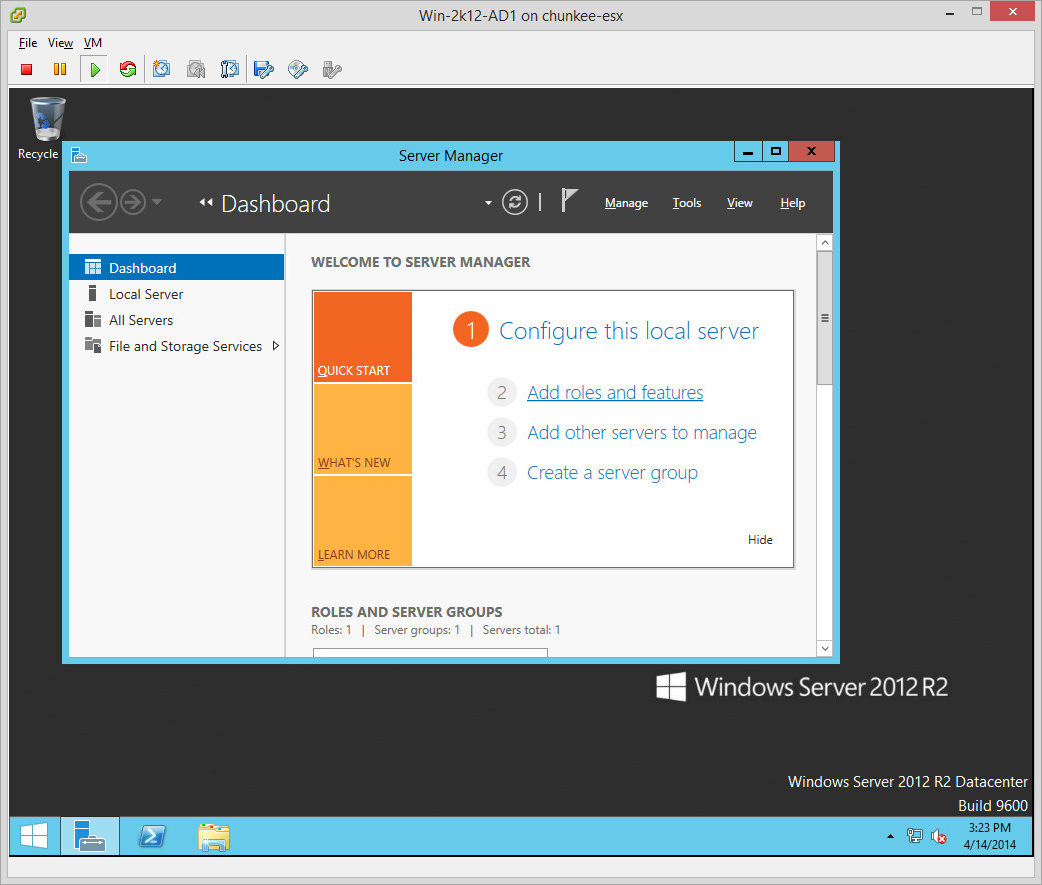Reset the VM using the restart icon
1042x885 pixels.
(127, 69)
